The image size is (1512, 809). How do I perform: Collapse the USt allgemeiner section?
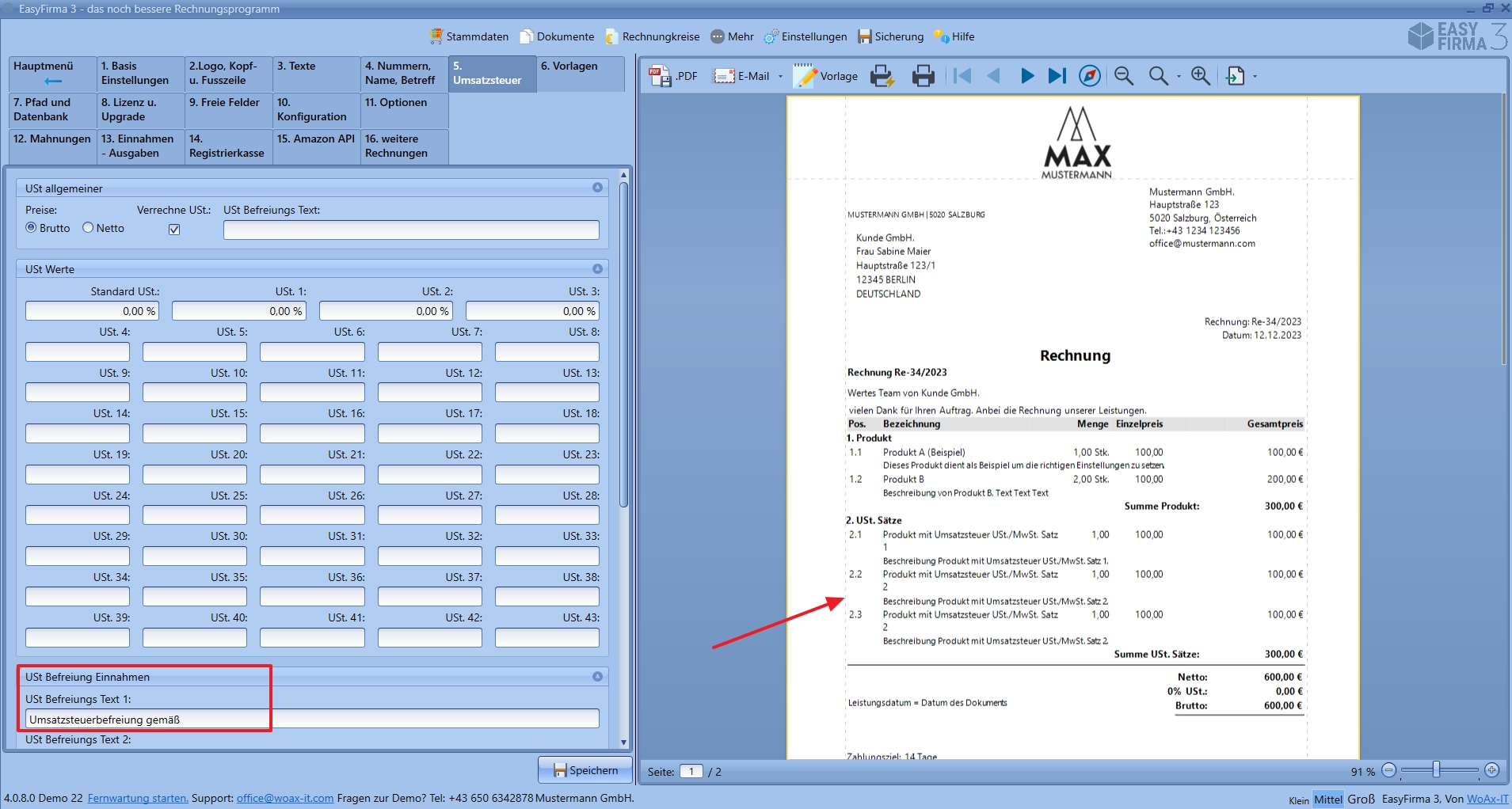[x=597, y=188]
